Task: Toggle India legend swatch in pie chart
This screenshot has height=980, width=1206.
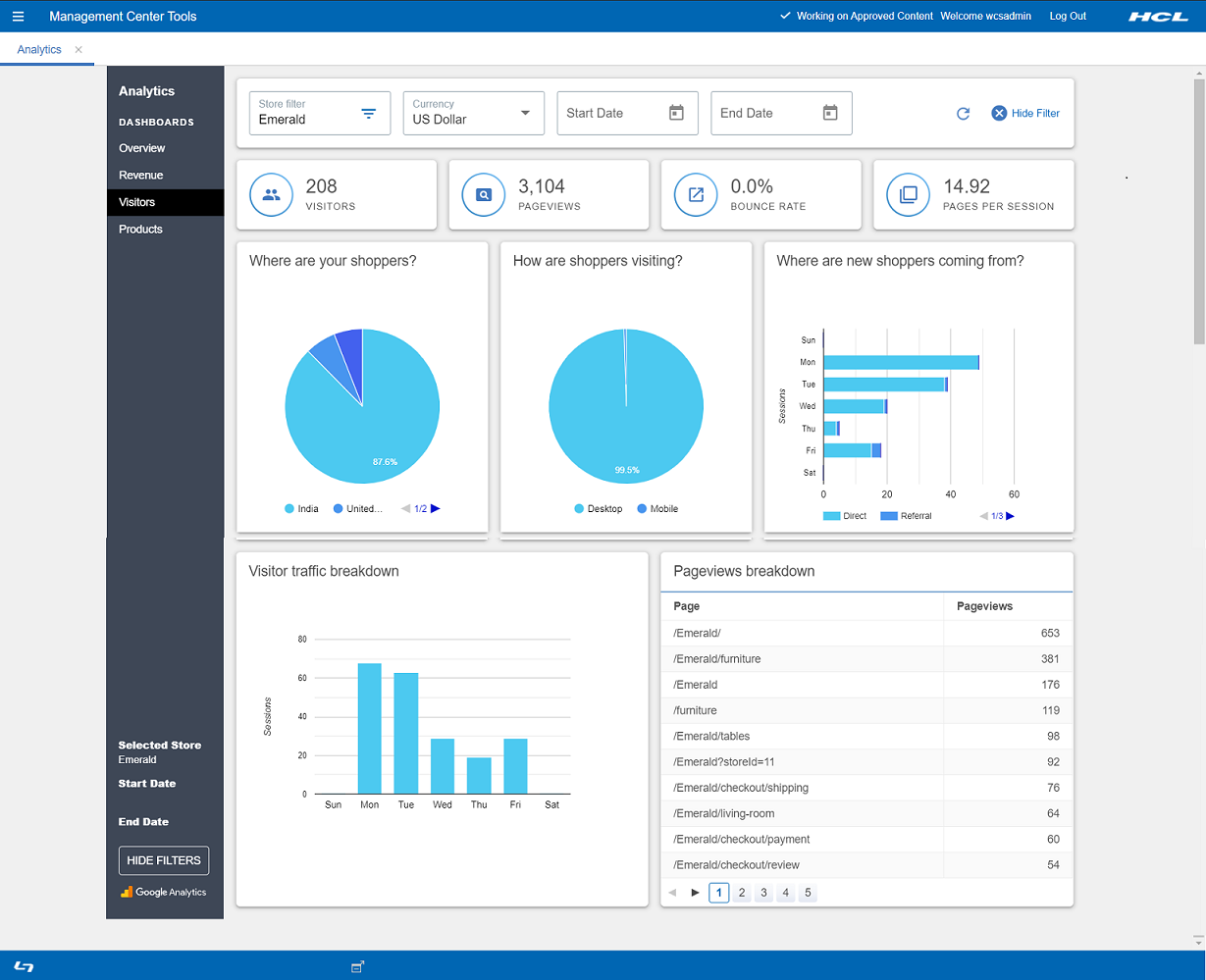Action: [x=289, y=509]
